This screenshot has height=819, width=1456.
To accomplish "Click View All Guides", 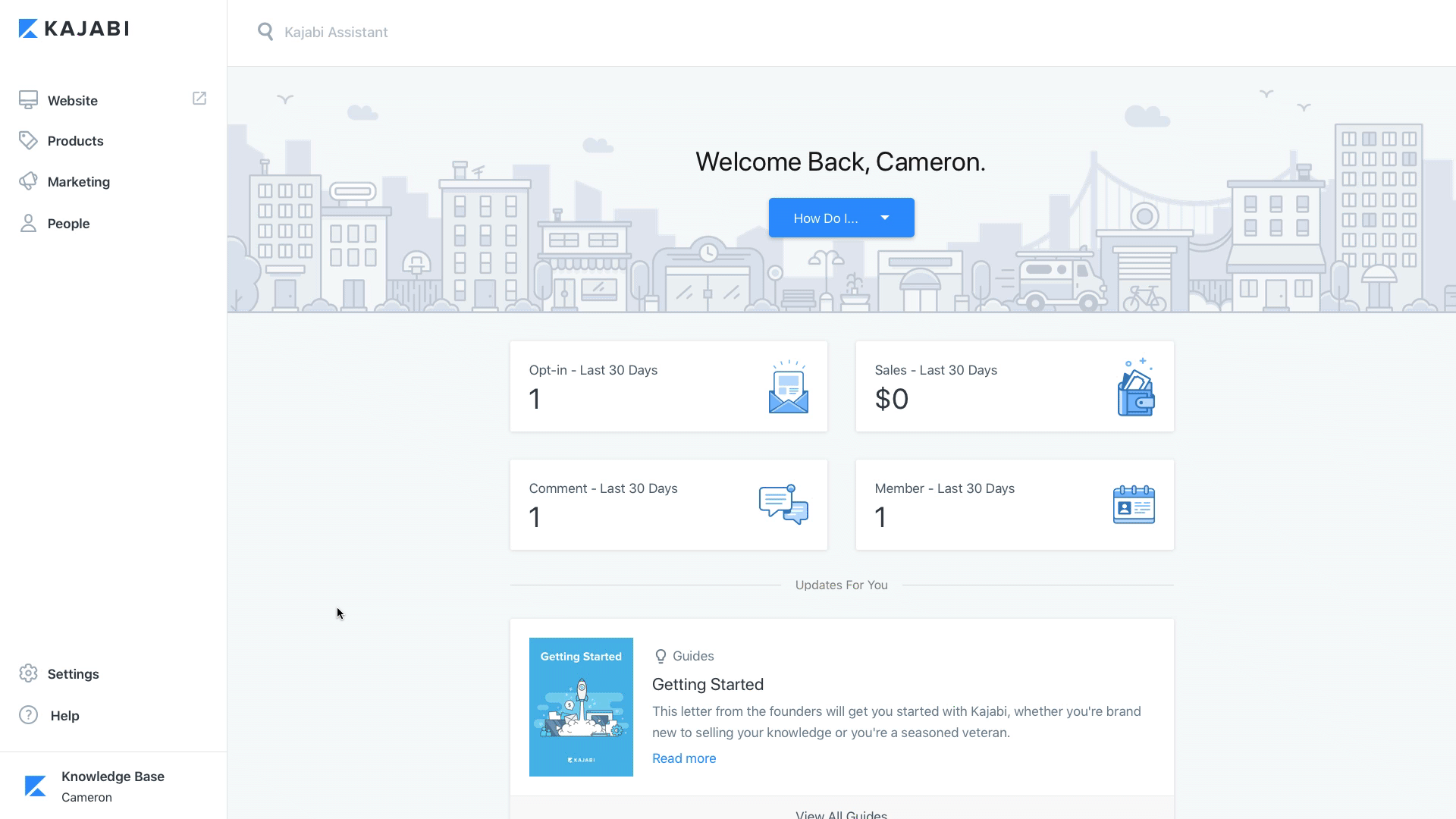I will coord(841,814).
